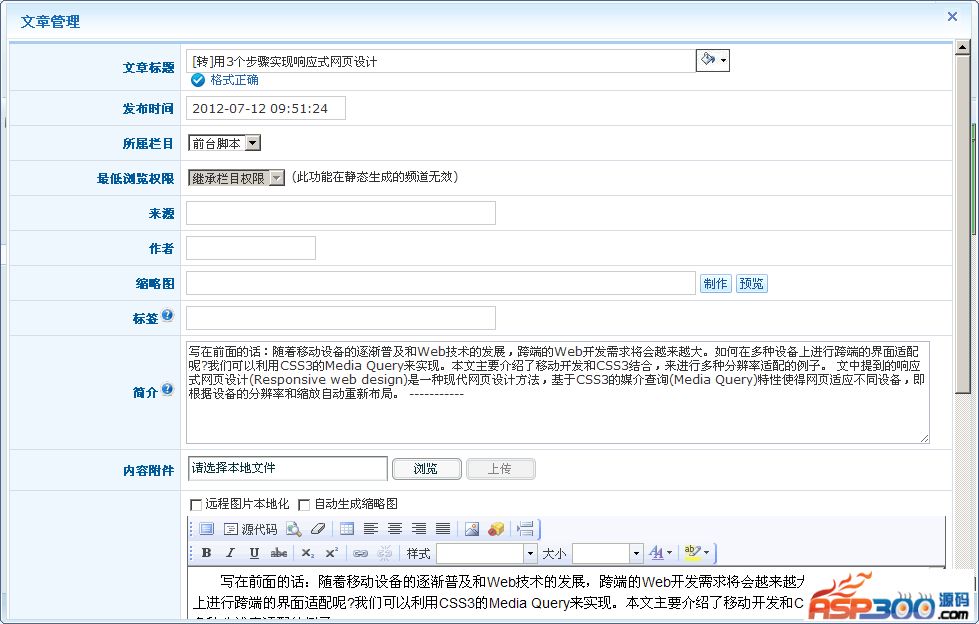
Task: Click the 格式正确 validation text
Action: (x=234, y=80)
